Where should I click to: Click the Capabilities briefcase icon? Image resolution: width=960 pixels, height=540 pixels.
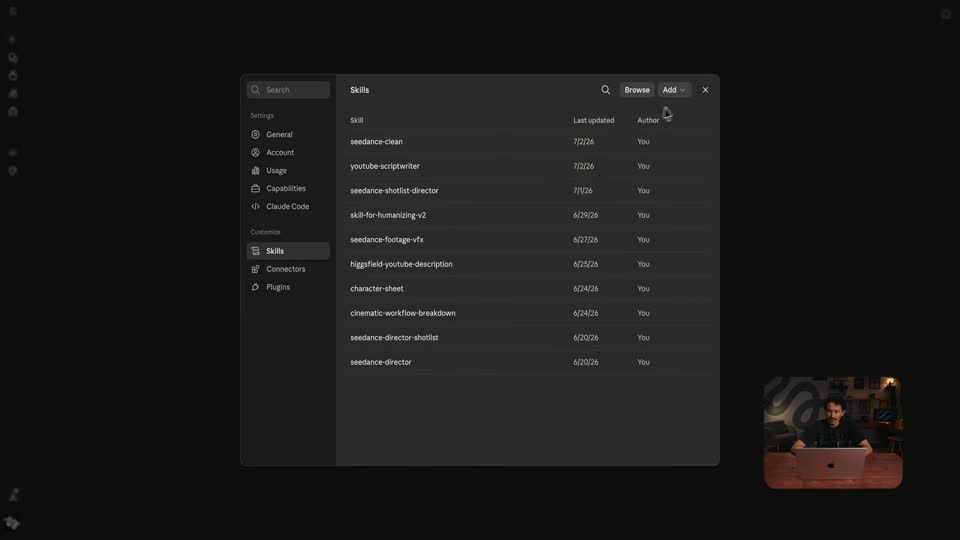tap(255, 189)
